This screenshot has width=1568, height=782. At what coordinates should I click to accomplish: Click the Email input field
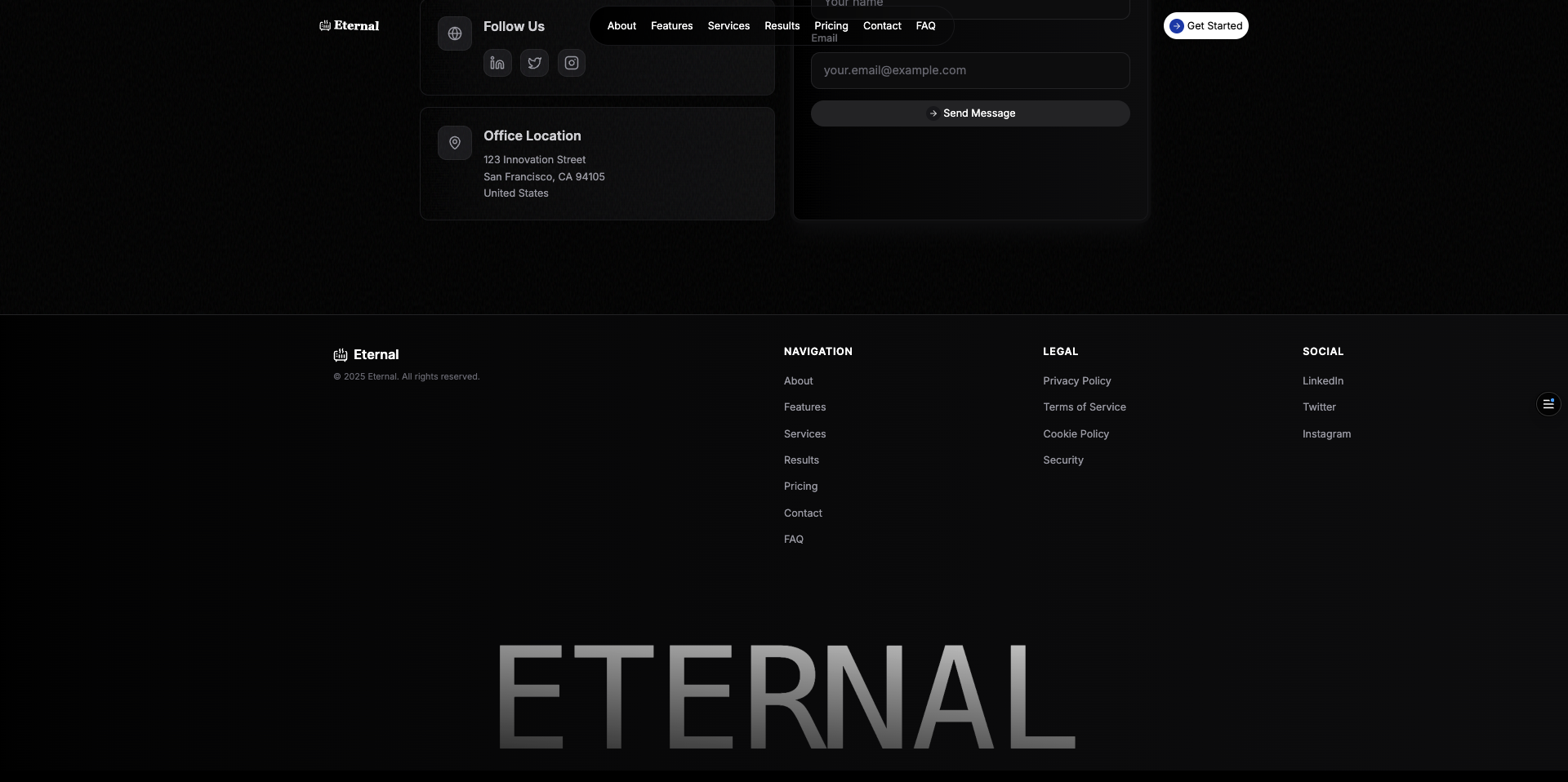[970, 70]
